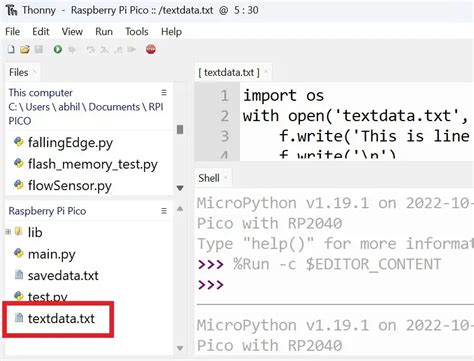Click the Python icon beside flash_memory_test.py
This screenshot has height=361, width=474.
tap(19, 164)
